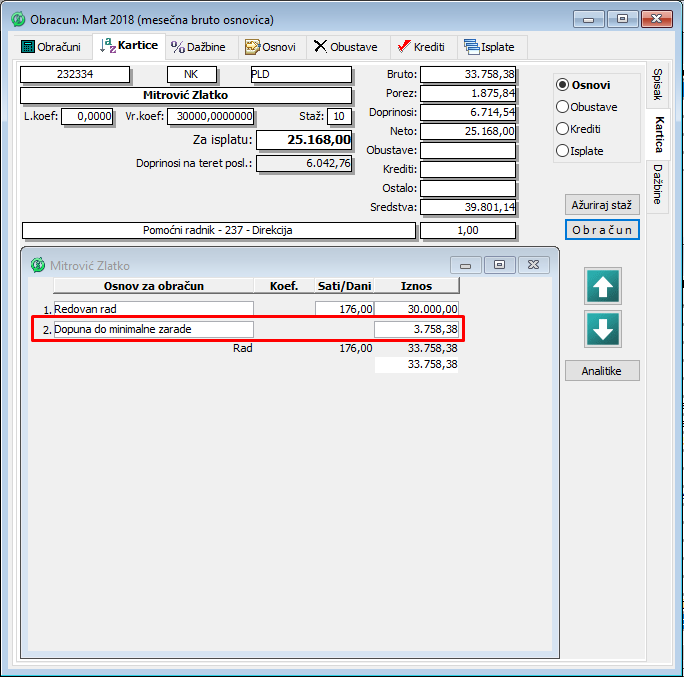Open the Dažbine tab

(x=201, y=47)
